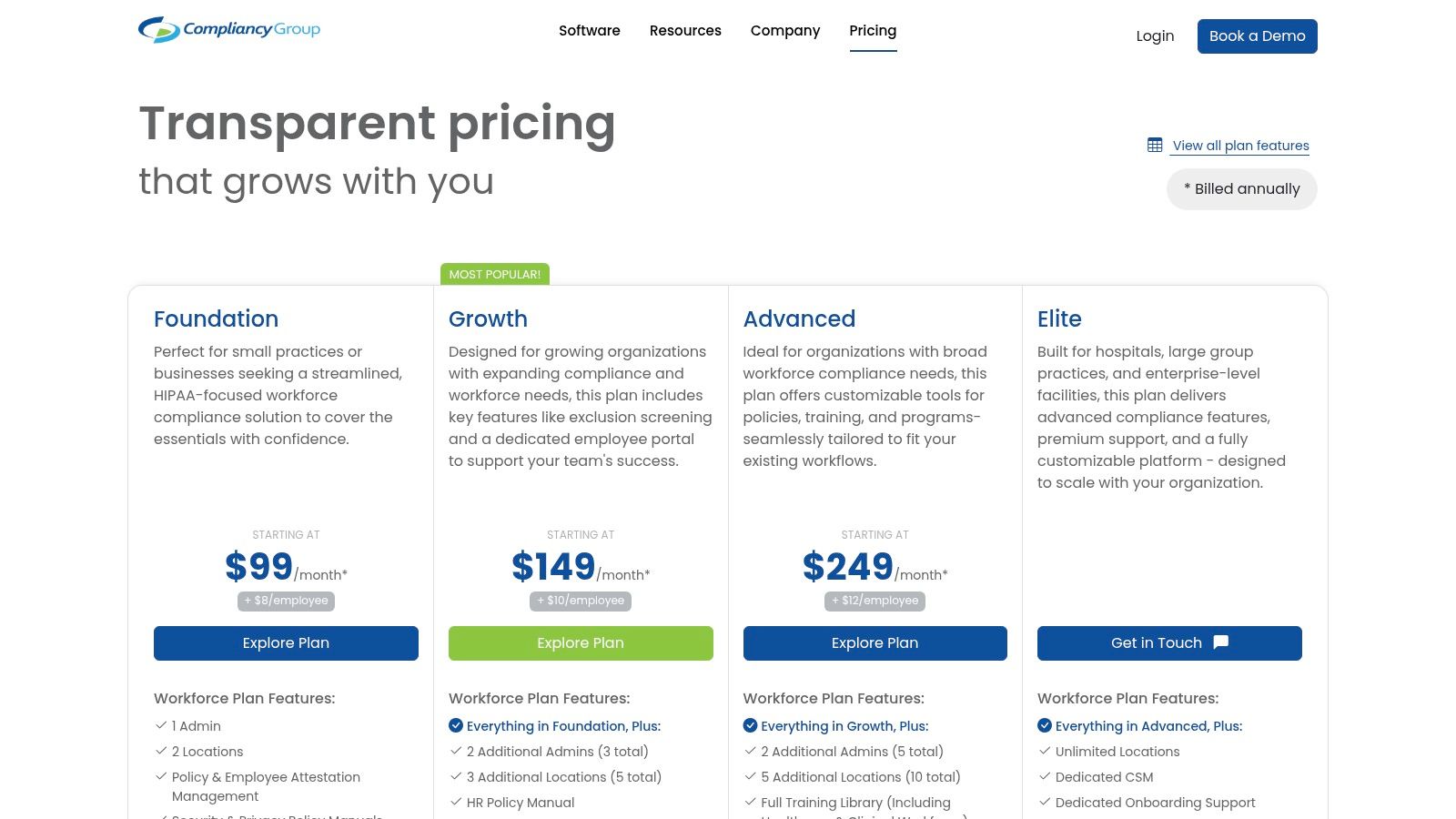Viewport: 1456px width, 819px height.
Task: Explore the Foundation plan
Action: [286, 643]
